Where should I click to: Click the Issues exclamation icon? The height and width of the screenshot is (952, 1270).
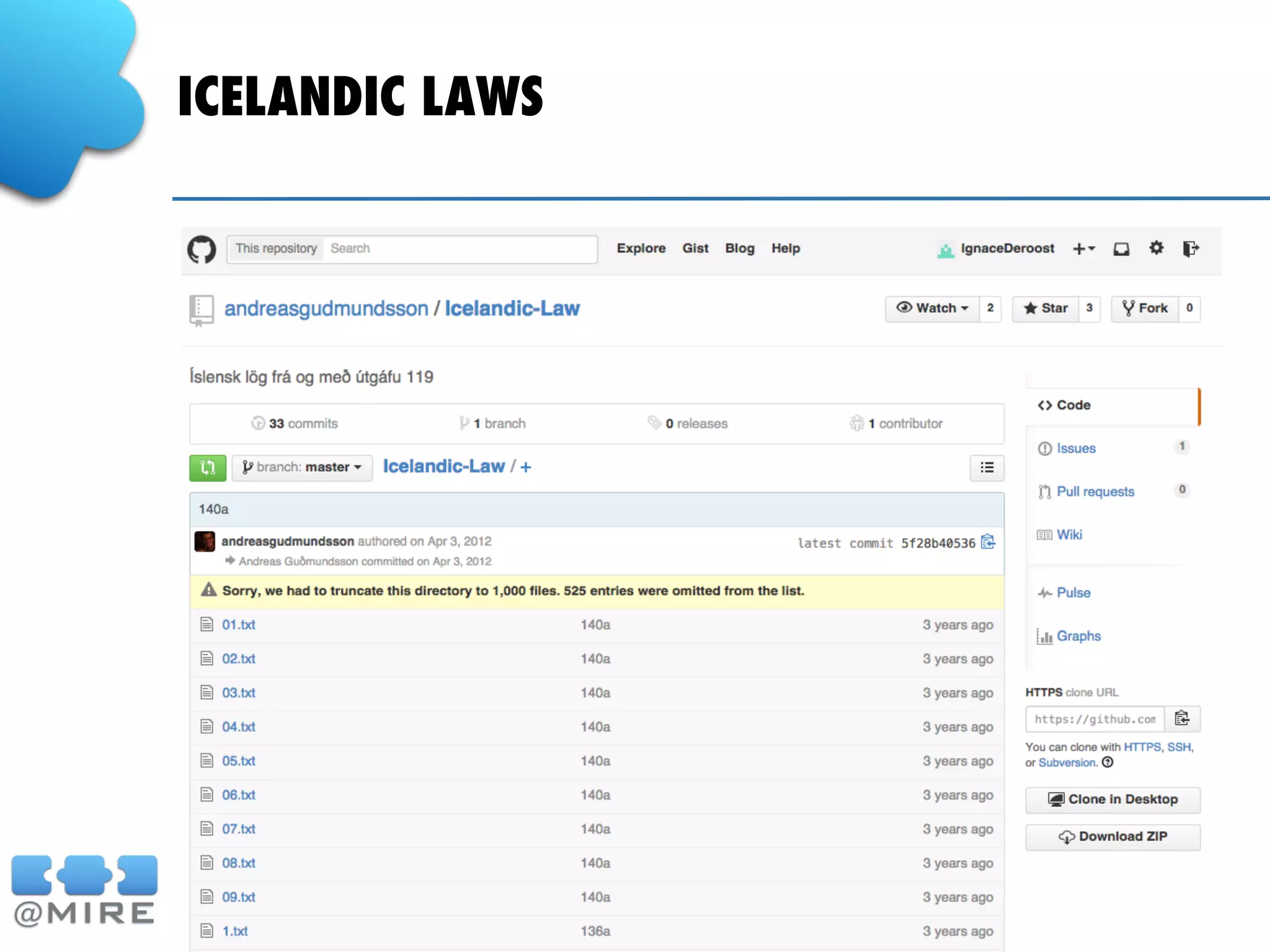coord(1045,448)
